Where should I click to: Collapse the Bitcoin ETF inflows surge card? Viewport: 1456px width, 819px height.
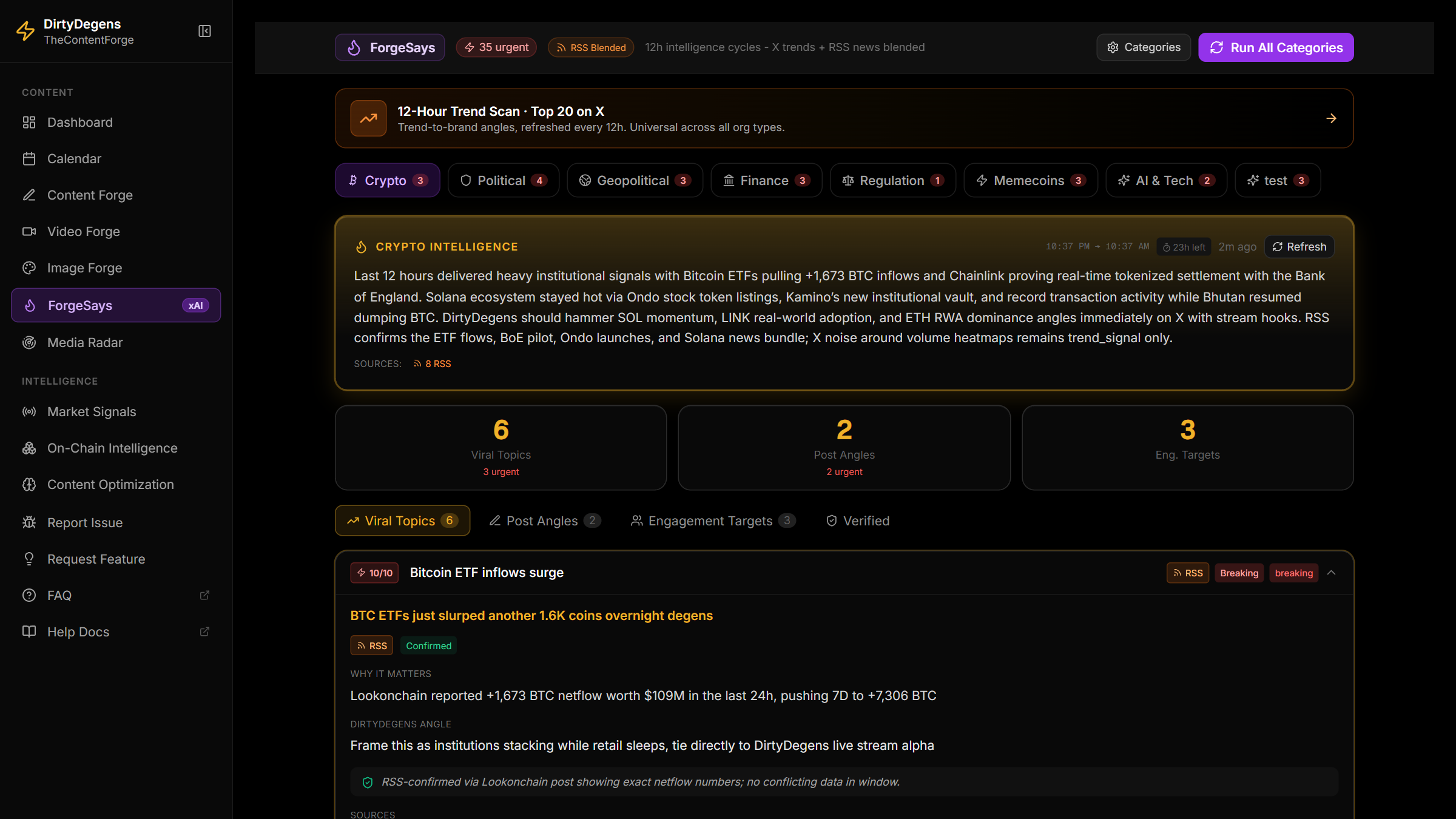pos(1331,573)
